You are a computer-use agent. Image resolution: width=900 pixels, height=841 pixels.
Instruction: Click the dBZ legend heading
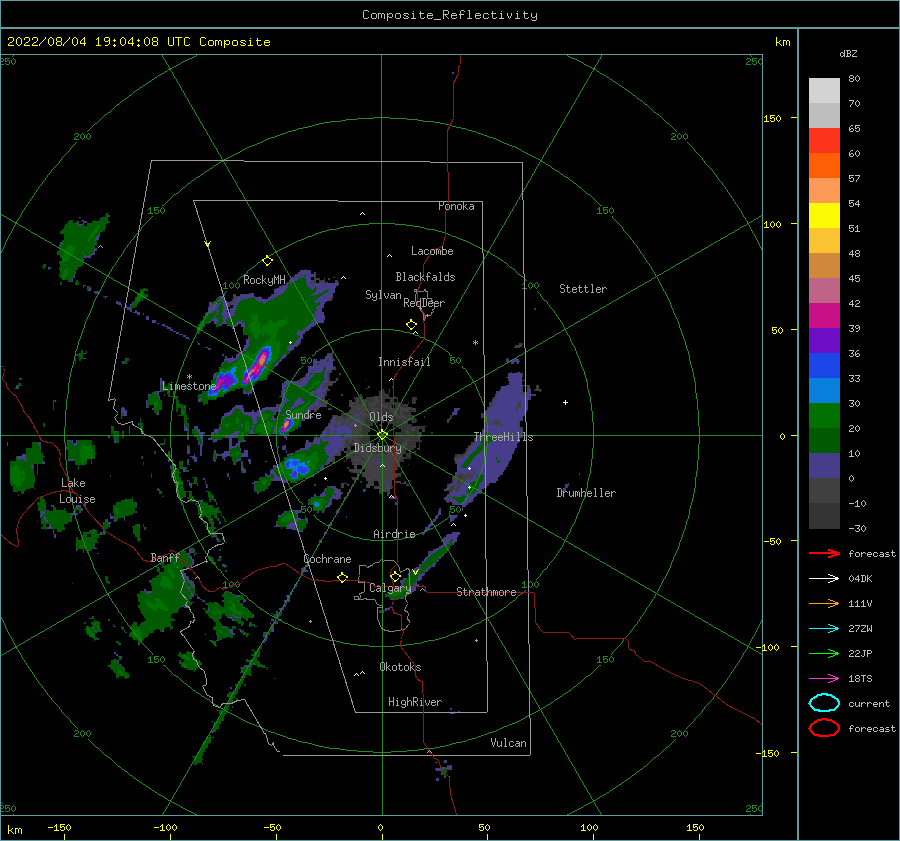point(848,54)
